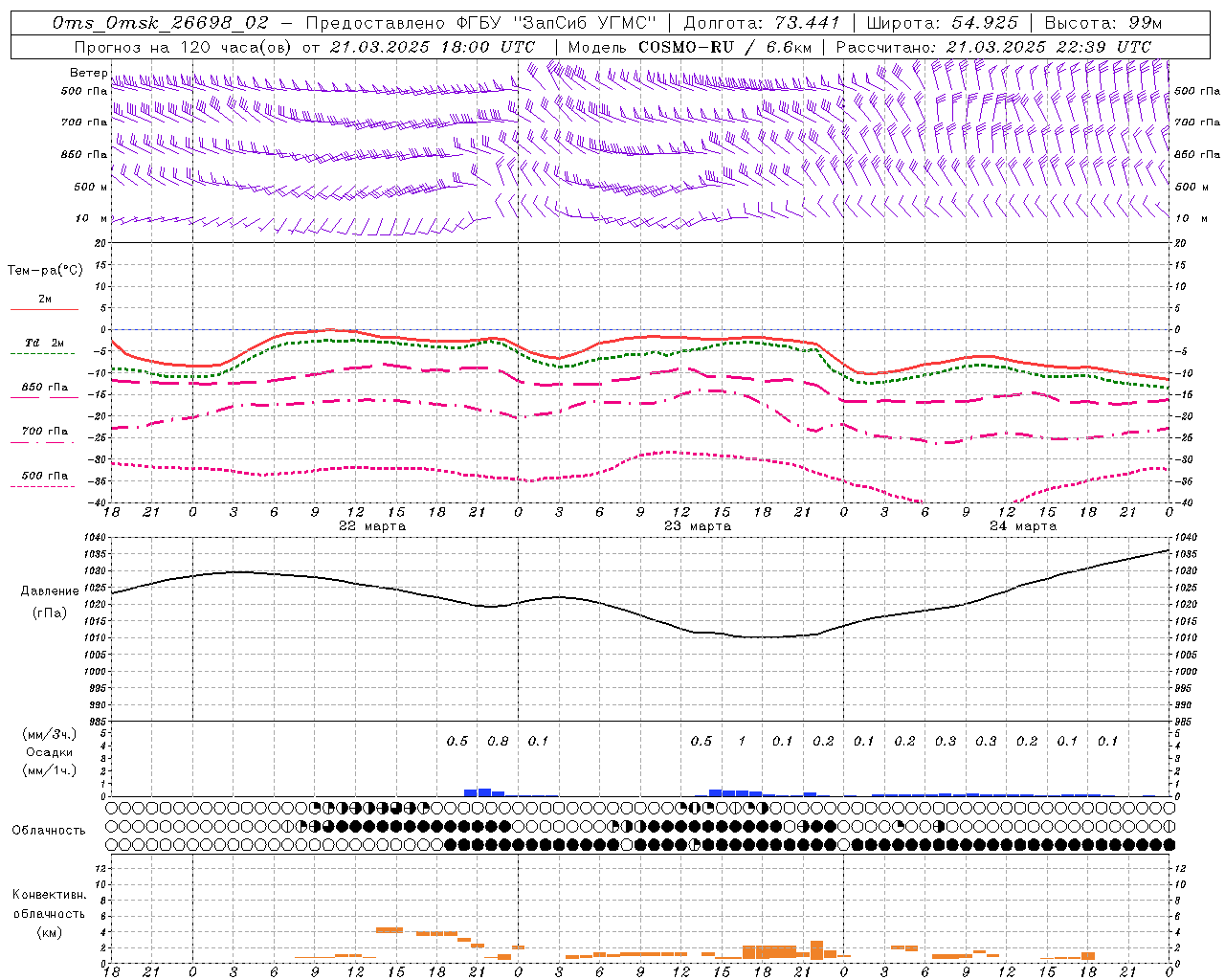Click the Осадки panel label

point(50,752)
